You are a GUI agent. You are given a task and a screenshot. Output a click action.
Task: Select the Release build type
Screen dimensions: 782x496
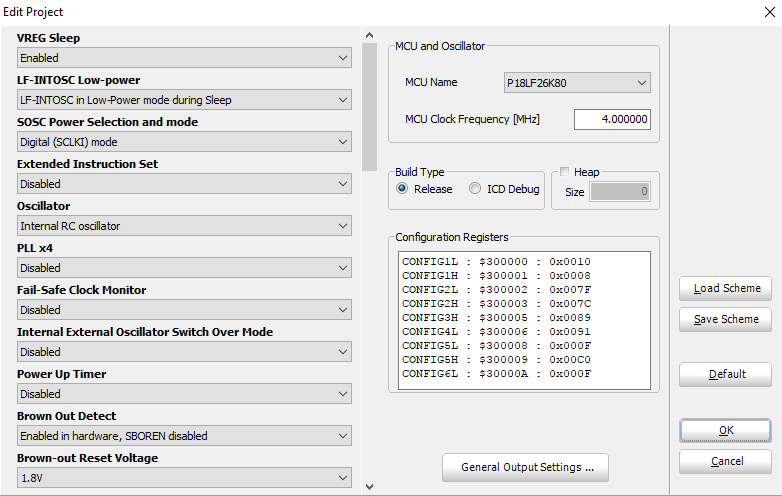click(x=402, y=188)
